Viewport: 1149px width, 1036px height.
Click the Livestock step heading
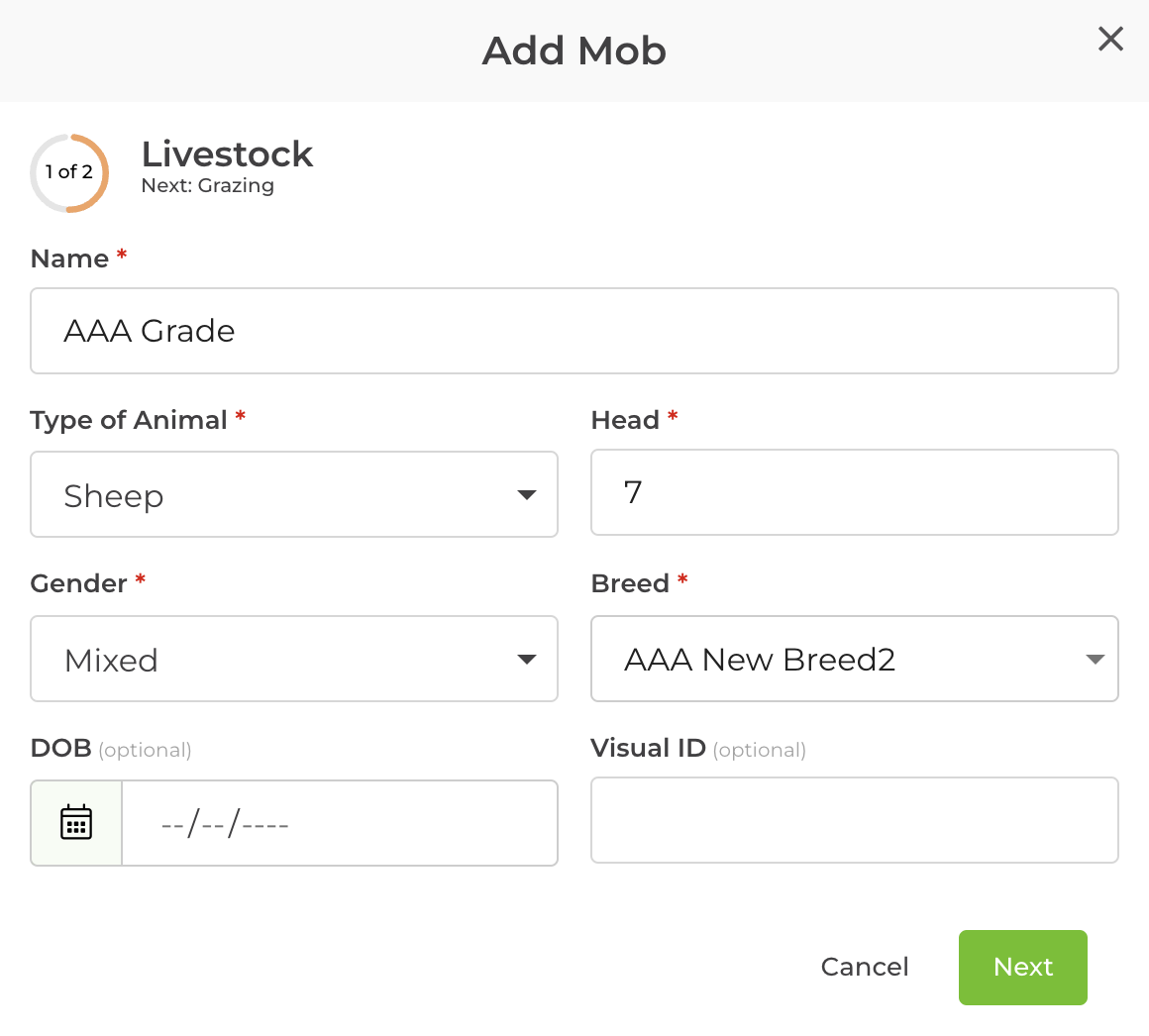pos(227,155)
